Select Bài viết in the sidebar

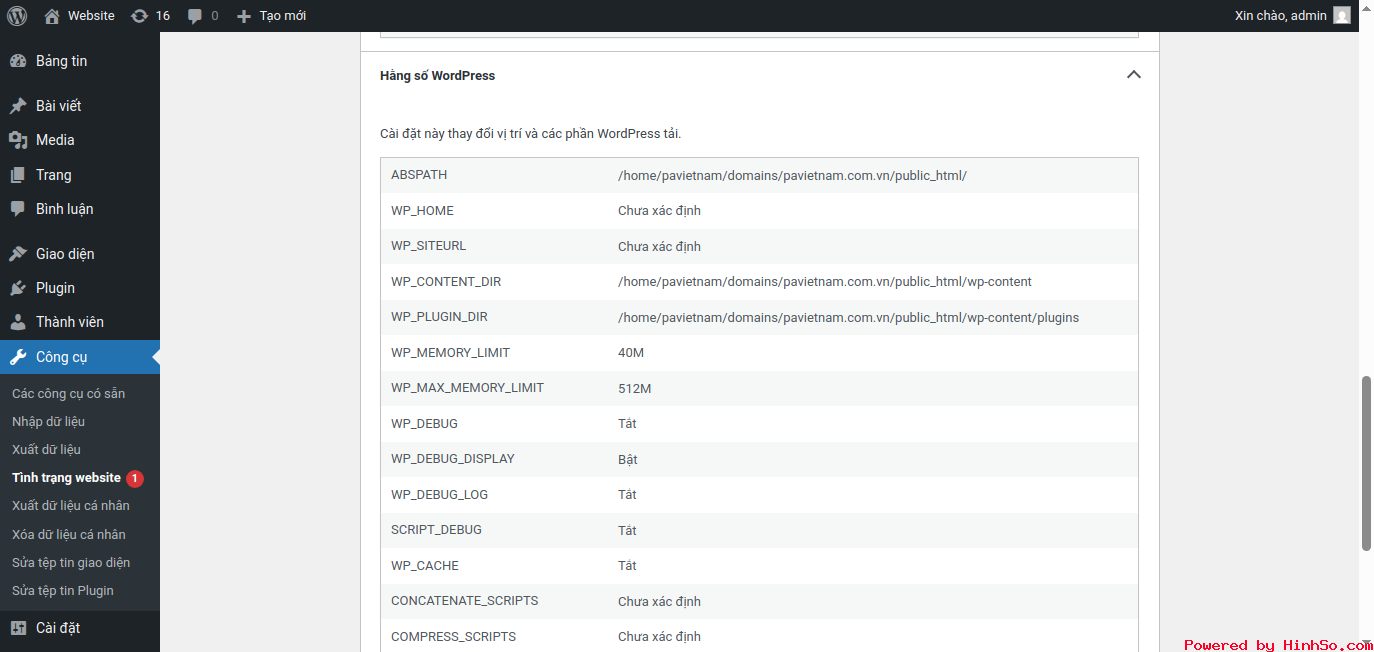(58, 106)
